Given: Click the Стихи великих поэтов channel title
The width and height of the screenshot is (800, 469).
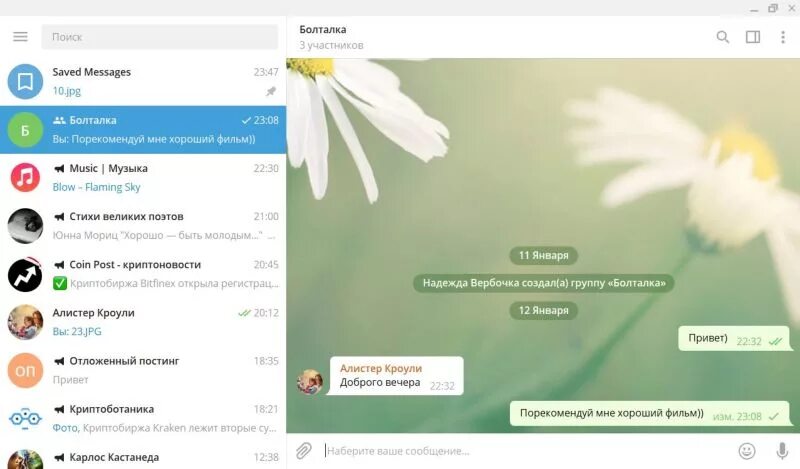Looking at the screenshot, I should click(x=126, y=217).
